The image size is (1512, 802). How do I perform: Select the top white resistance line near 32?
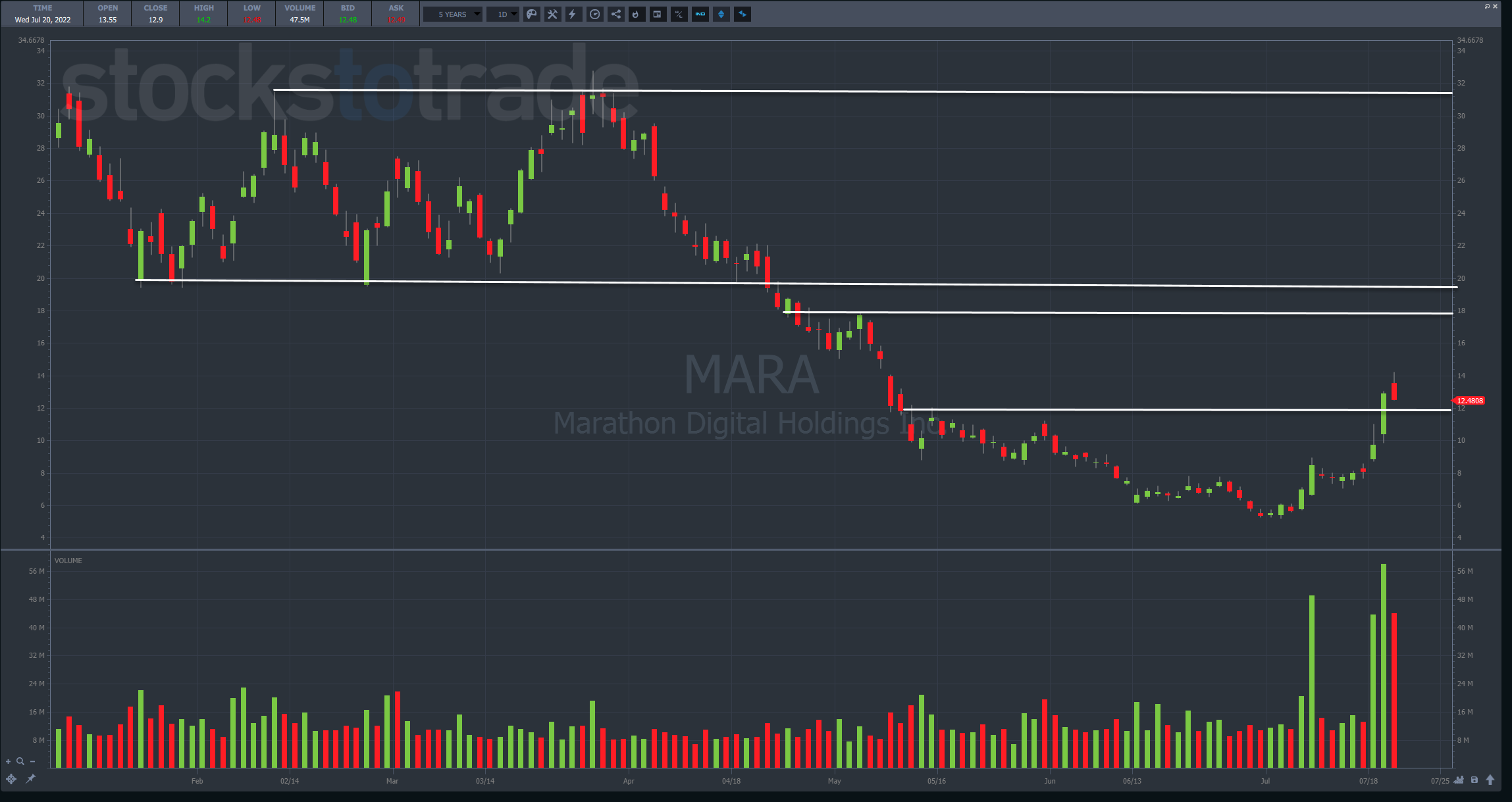[862, 91]
